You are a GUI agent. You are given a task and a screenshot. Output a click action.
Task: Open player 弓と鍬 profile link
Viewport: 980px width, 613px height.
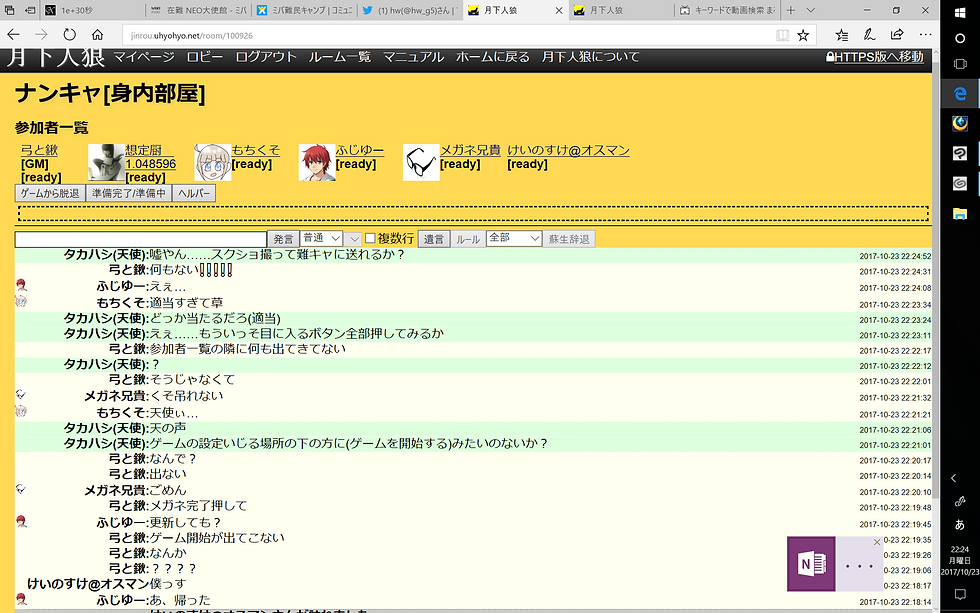click(39, 150)
